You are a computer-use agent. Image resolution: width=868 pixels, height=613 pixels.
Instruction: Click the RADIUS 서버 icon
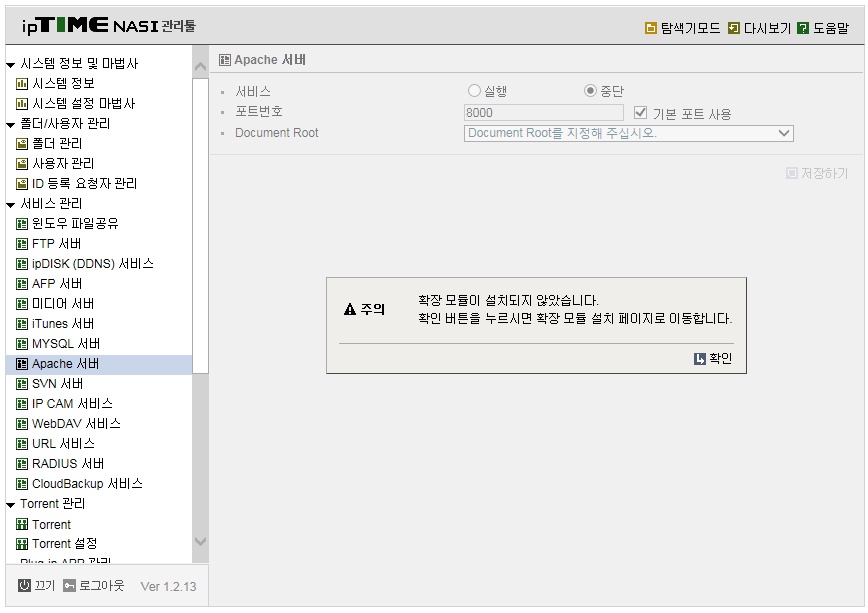point(22,464)
